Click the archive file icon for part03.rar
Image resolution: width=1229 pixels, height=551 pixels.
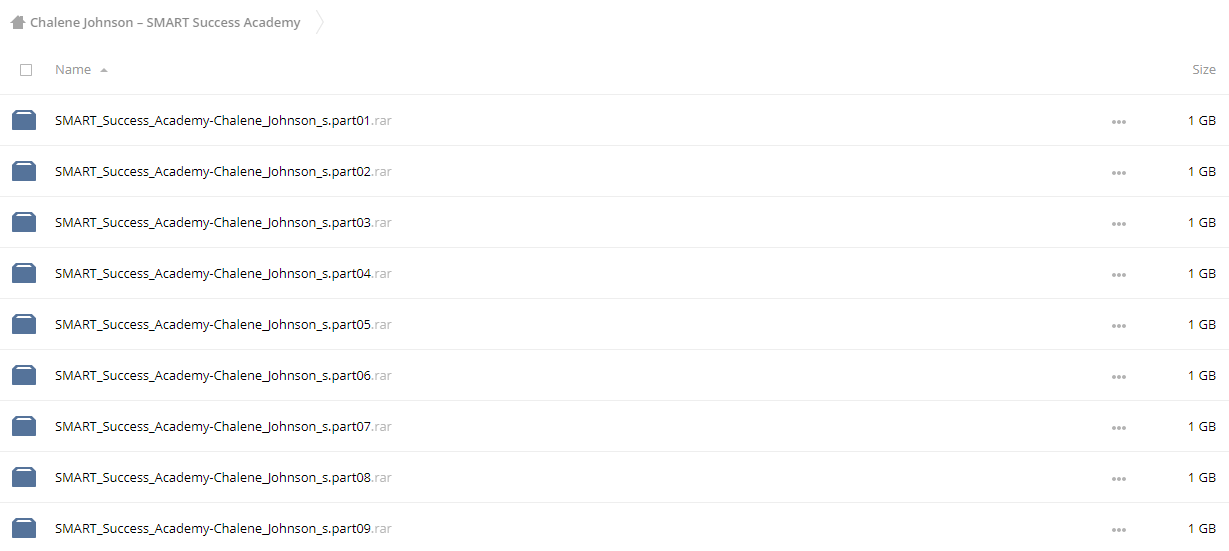(24, 223)
